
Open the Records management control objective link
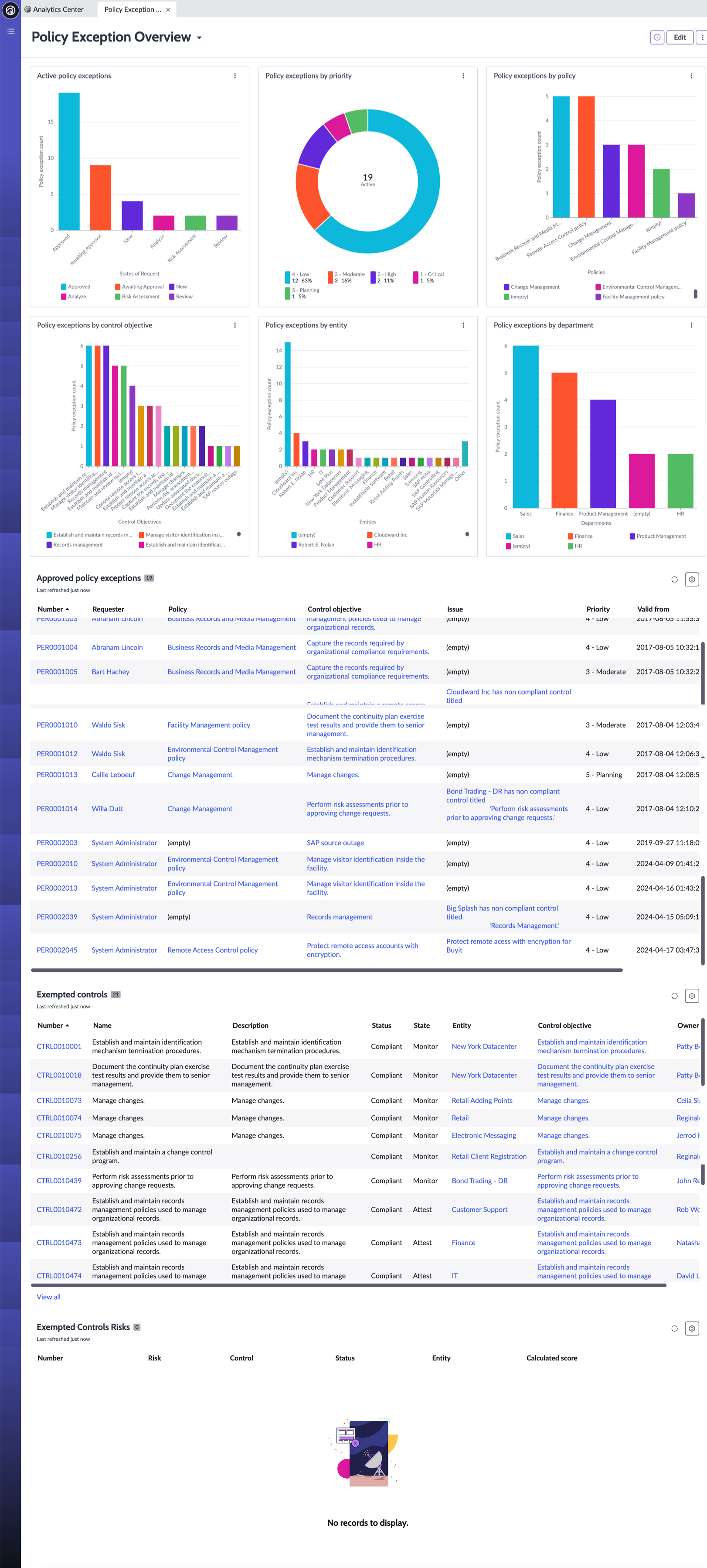pos(340,917)
